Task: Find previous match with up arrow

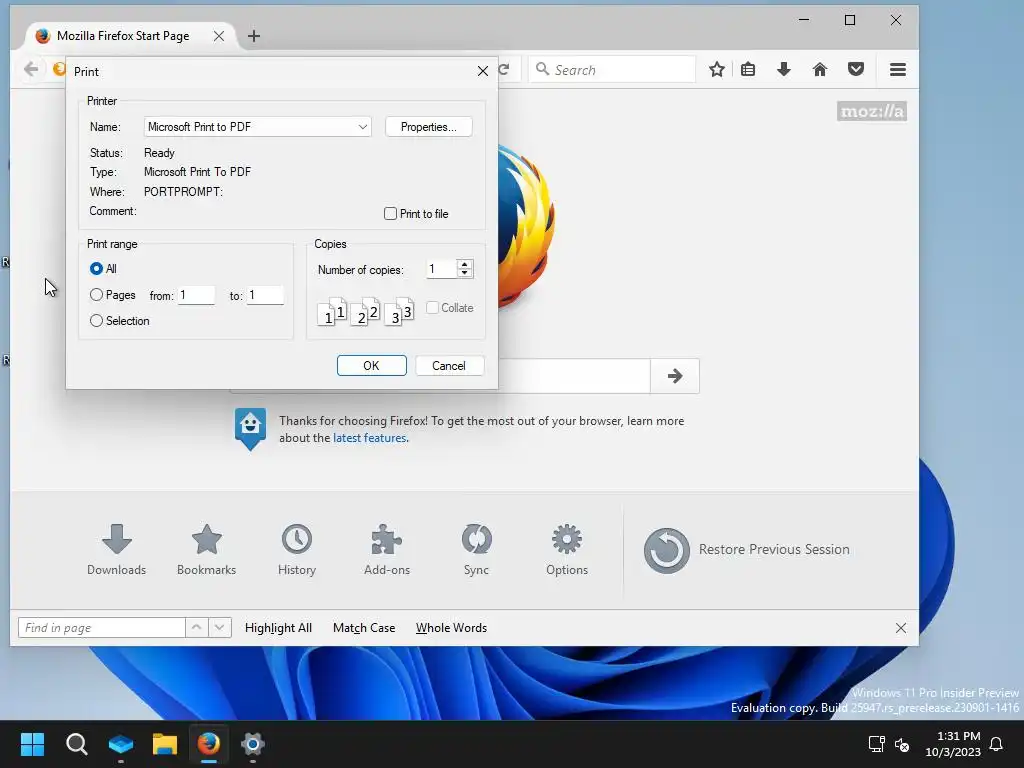Action: [x=197, y=628]
